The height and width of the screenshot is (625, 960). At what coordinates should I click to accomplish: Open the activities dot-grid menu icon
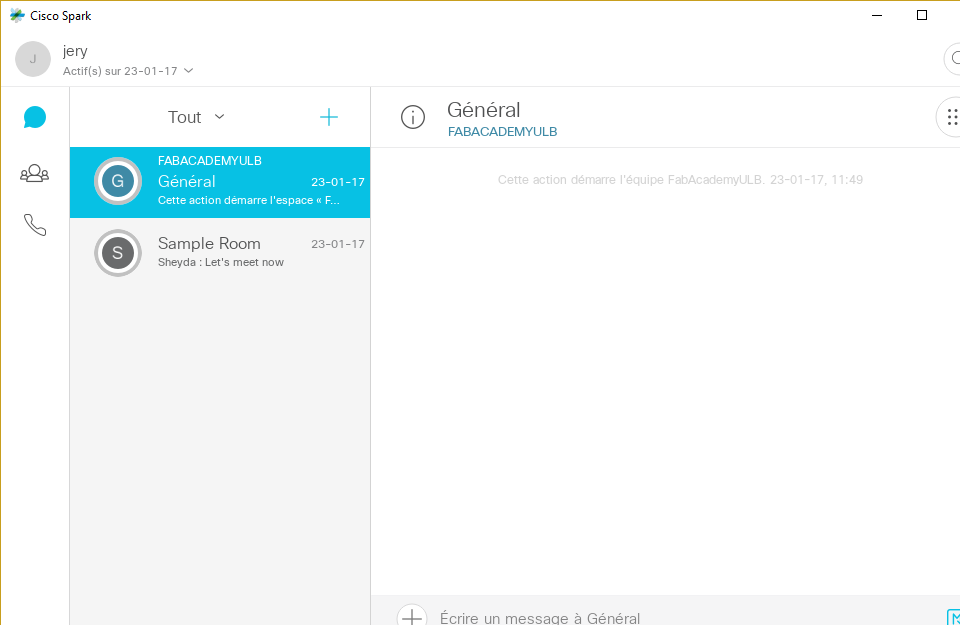click(x=950, y=117)
